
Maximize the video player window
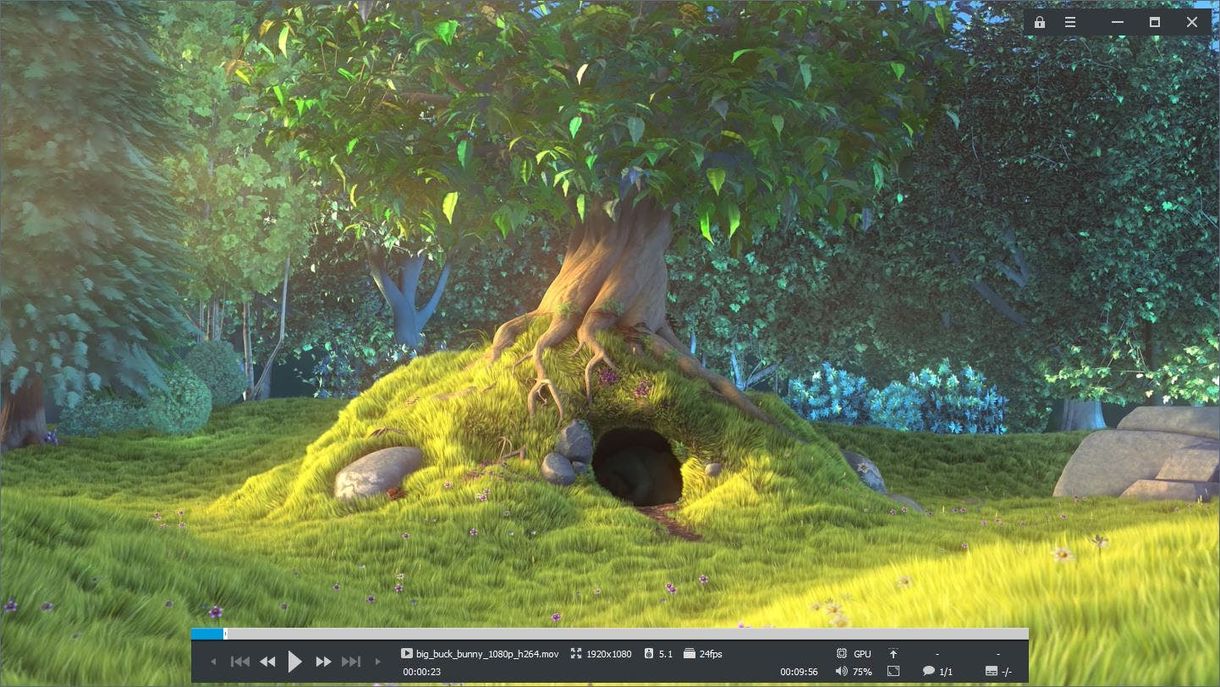tap(1154, 22)
